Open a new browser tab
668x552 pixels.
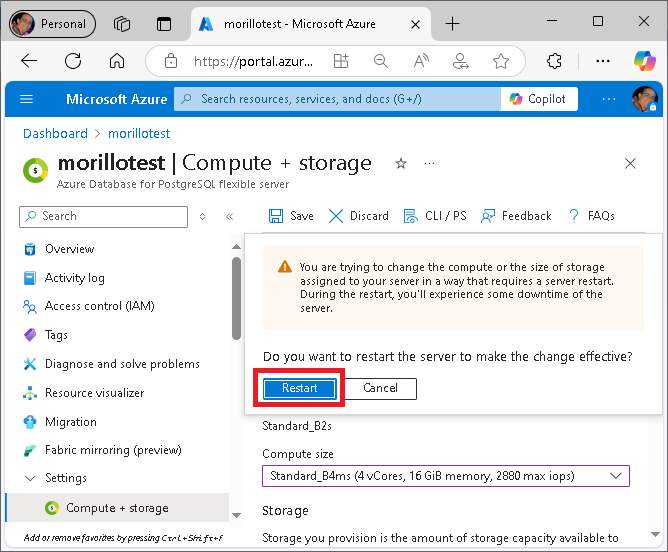pyautogui.click(x=452, y=23)
